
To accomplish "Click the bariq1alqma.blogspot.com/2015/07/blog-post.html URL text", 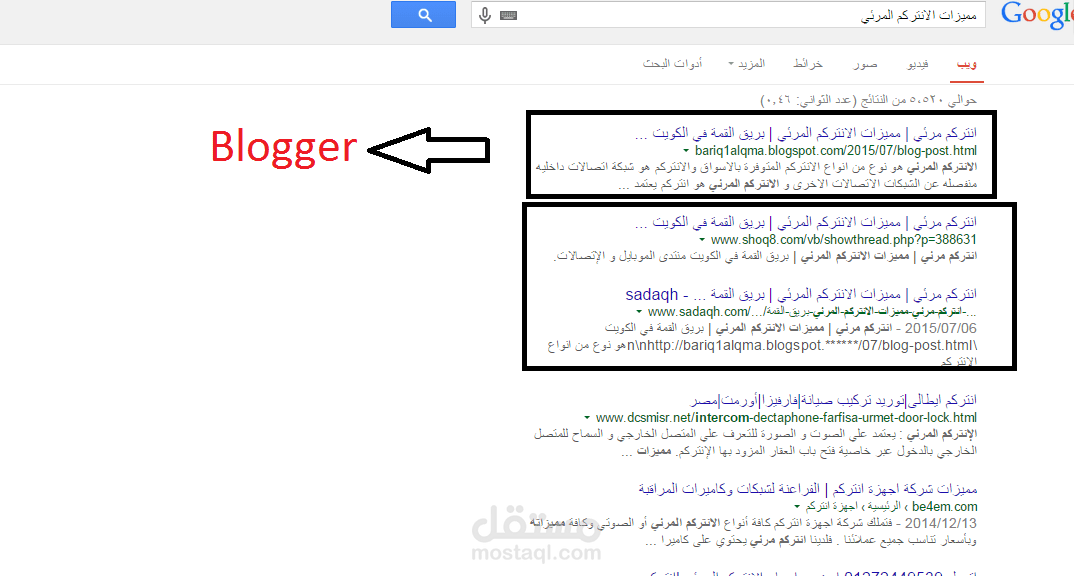I will point(836,151).
